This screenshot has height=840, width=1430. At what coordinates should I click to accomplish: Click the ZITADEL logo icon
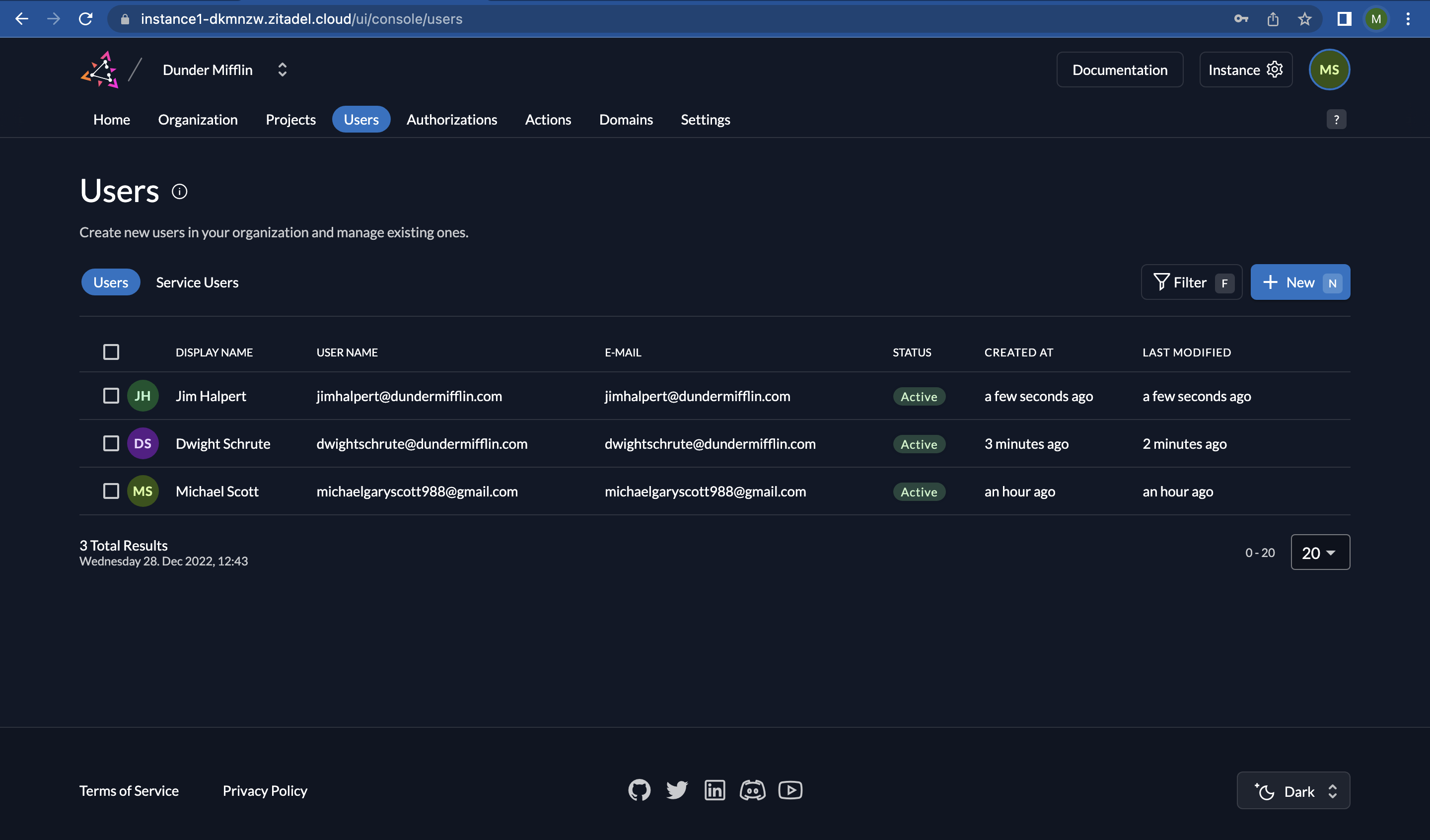click(100, 70)
